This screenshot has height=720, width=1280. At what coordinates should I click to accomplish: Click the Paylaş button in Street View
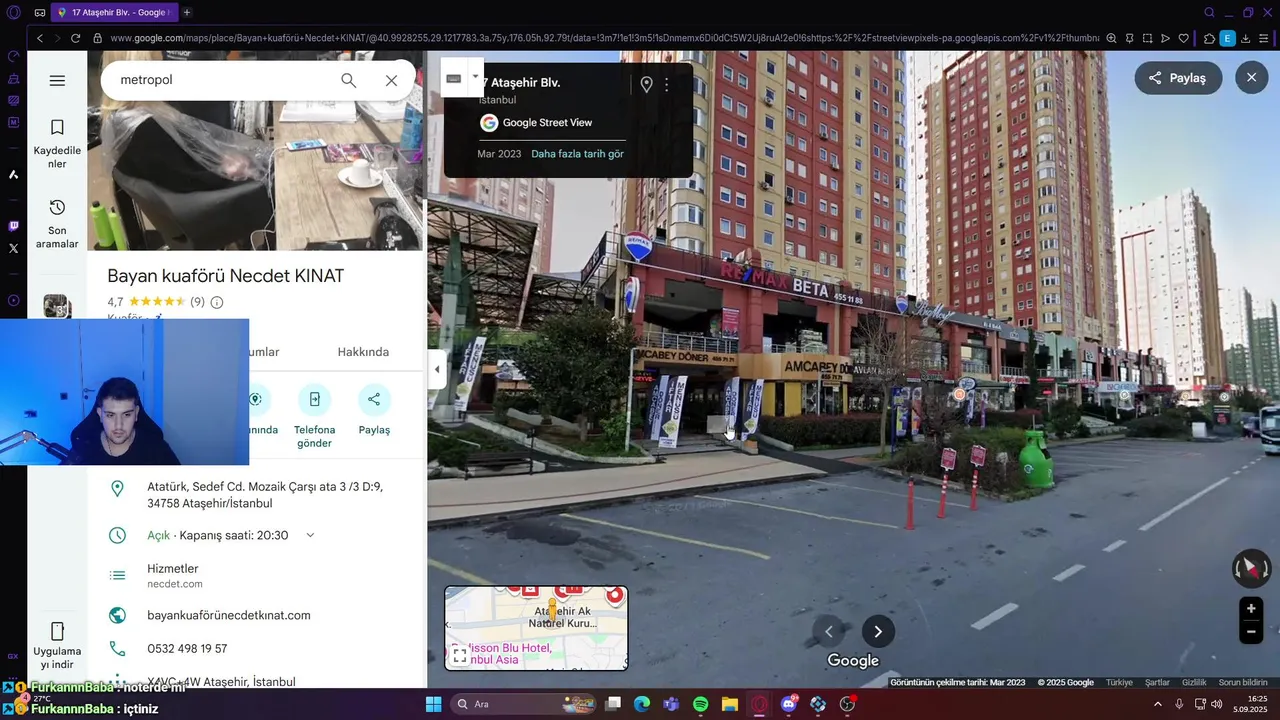(1178, 78)
